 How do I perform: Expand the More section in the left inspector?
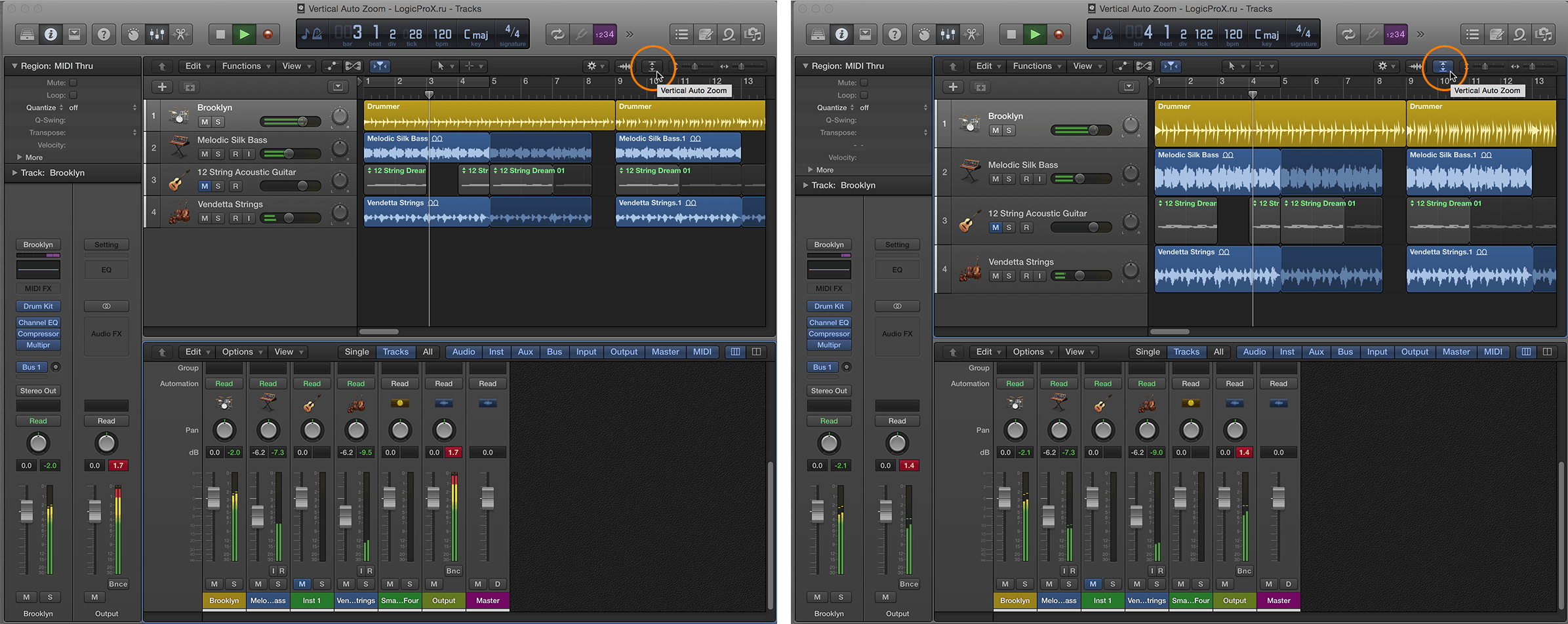18,157
